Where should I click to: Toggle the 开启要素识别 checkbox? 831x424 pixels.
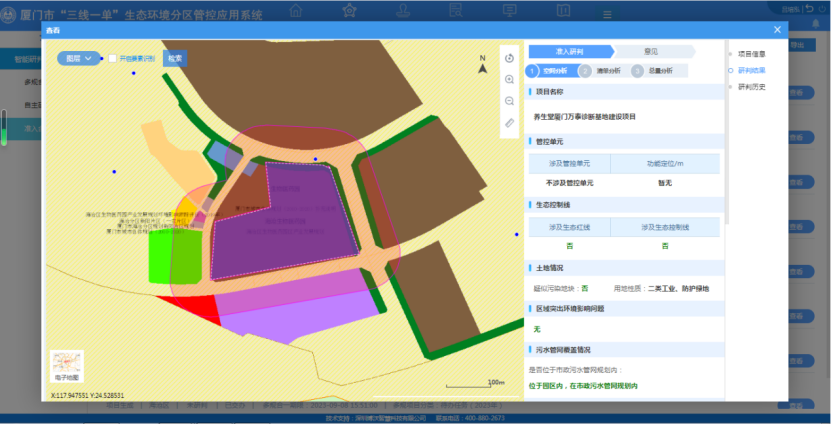113,59
